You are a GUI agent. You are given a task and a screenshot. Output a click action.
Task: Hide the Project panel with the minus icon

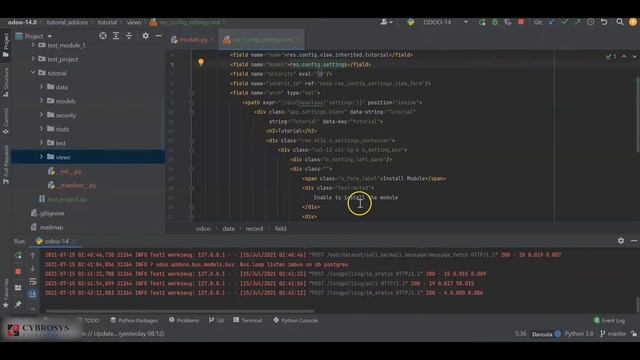159,36
